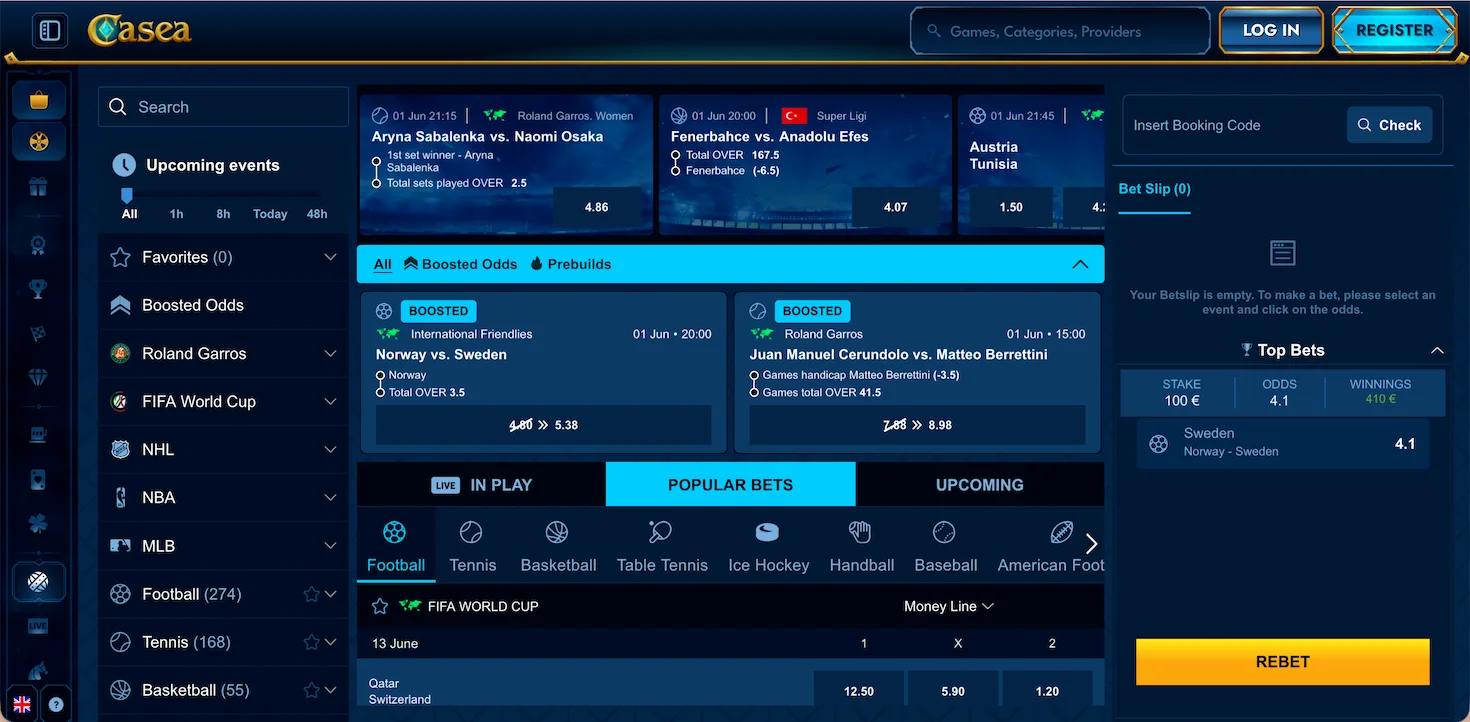
Task: Select the All filter tab
Action: pyautogui.click(x=383, y=264)
